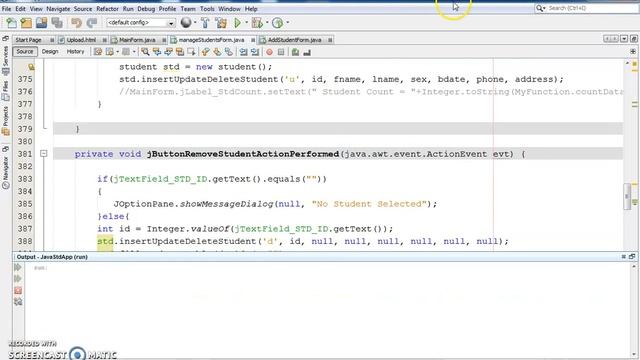Open the Files side panel button
This screenshot has height=360, width=640.
tap(5, 91)
